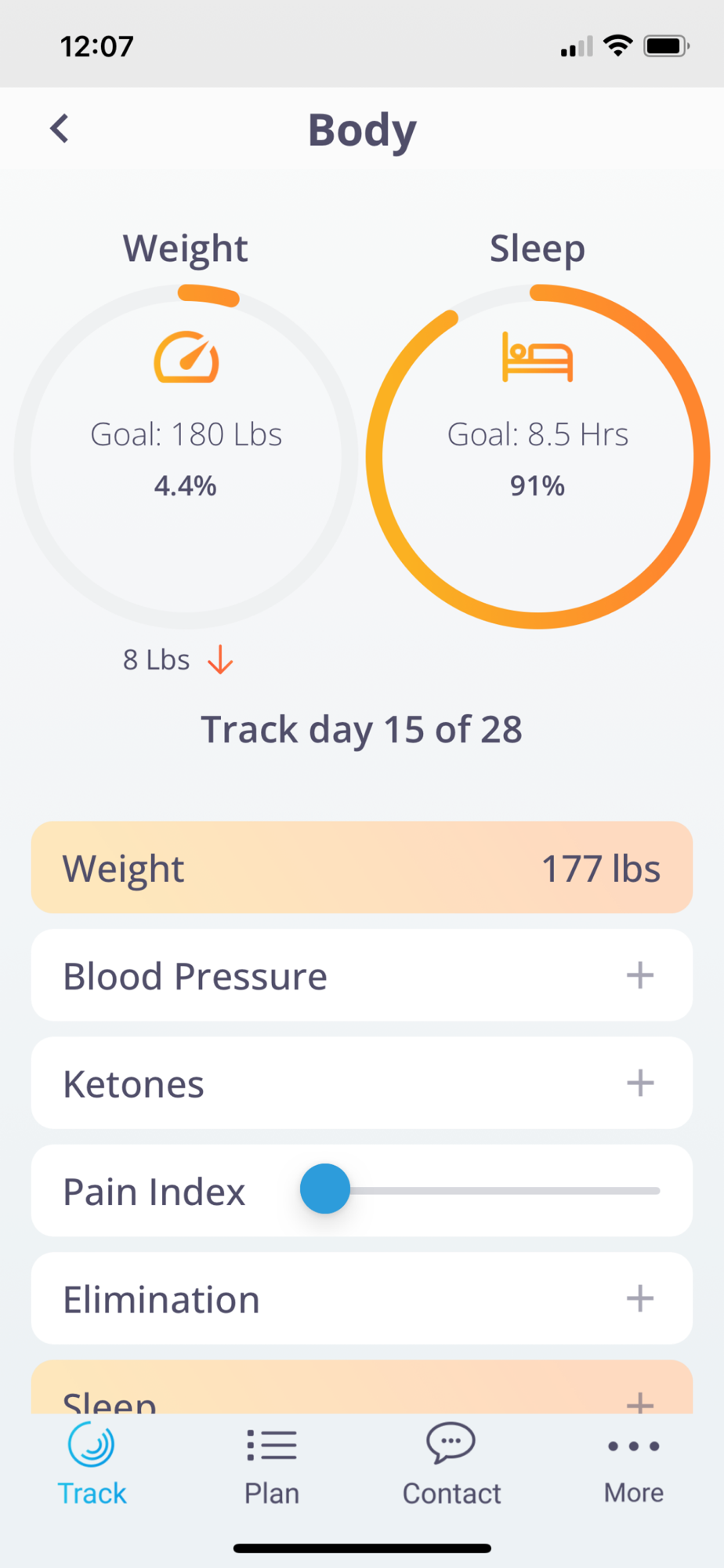Expand Sleep entry with plus icon
This screenshot has width=724, height=1568.
[x=640, y=1402]
